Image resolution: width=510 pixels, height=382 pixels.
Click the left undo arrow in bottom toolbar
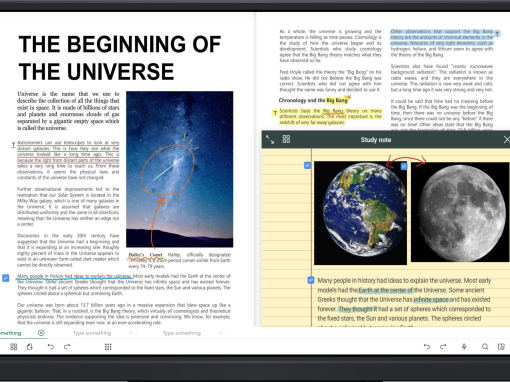[50, 347]
